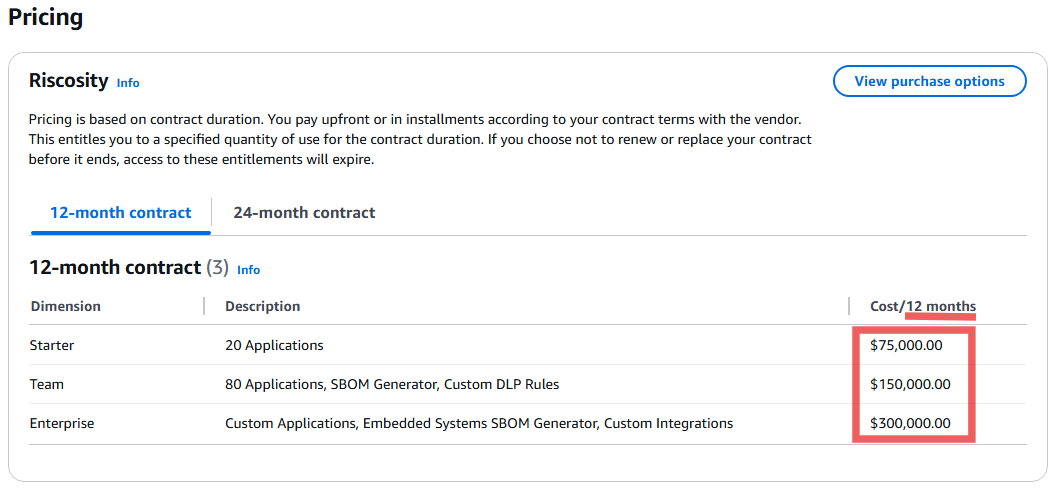Click the Description column header
The width and height of the screenshot is (1055, 491).
262,307
